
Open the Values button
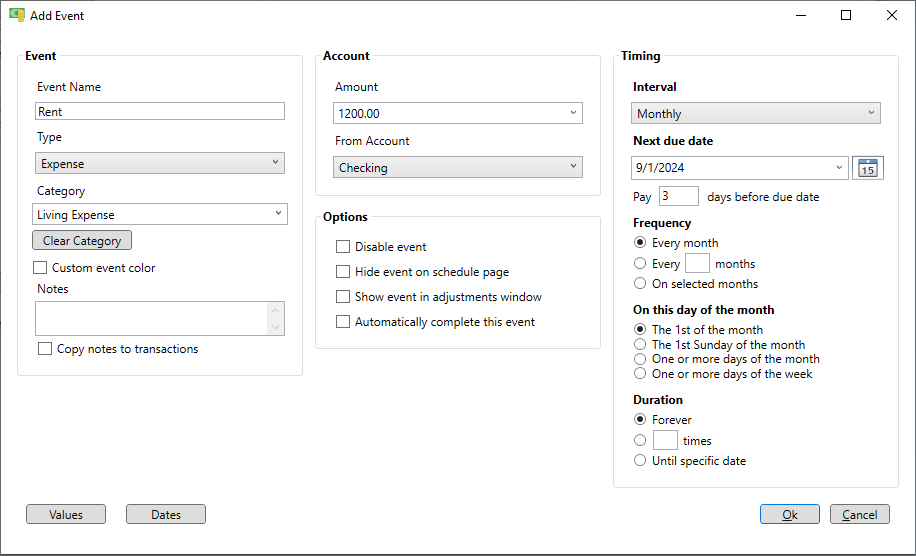(66, 515)
